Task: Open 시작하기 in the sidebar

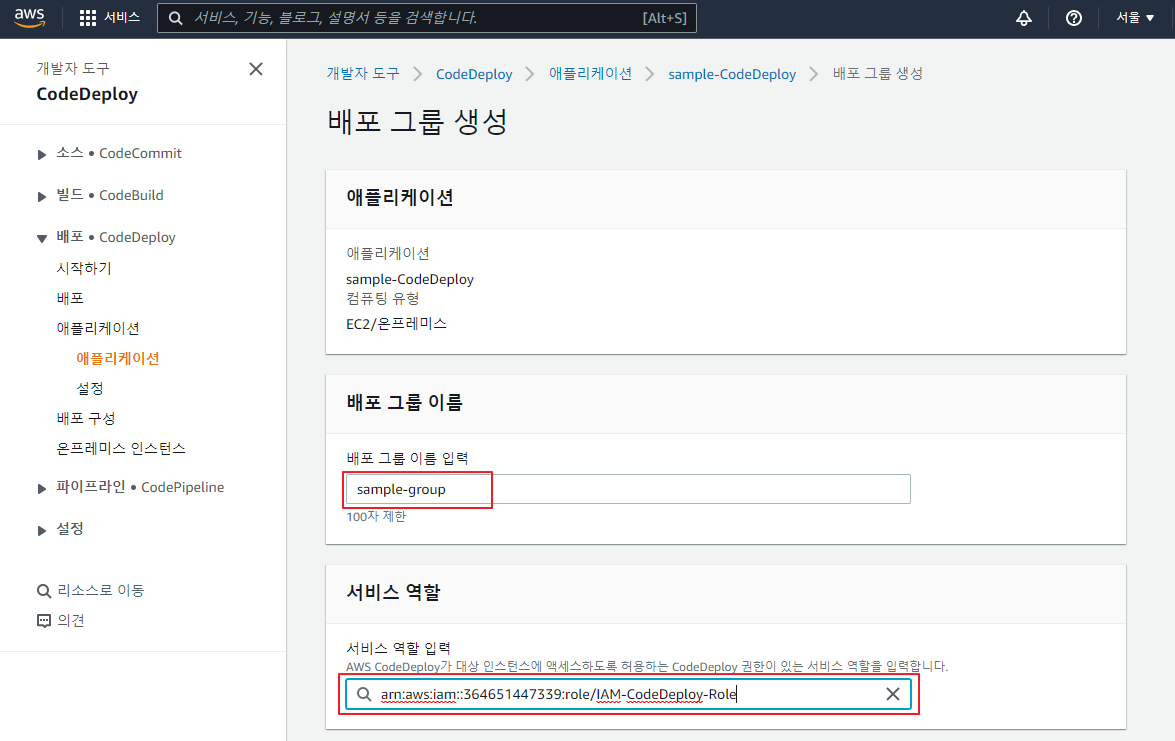Action: [x=84, y=268]
